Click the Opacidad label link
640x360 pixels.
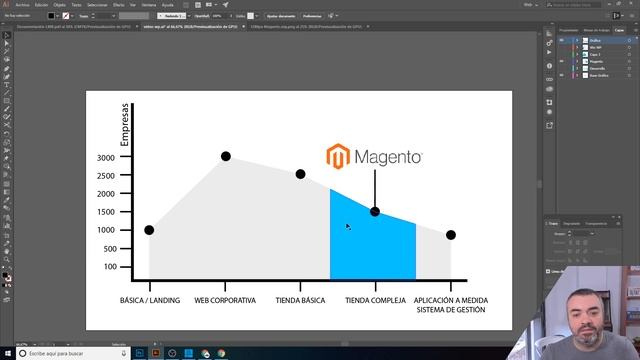202,16
